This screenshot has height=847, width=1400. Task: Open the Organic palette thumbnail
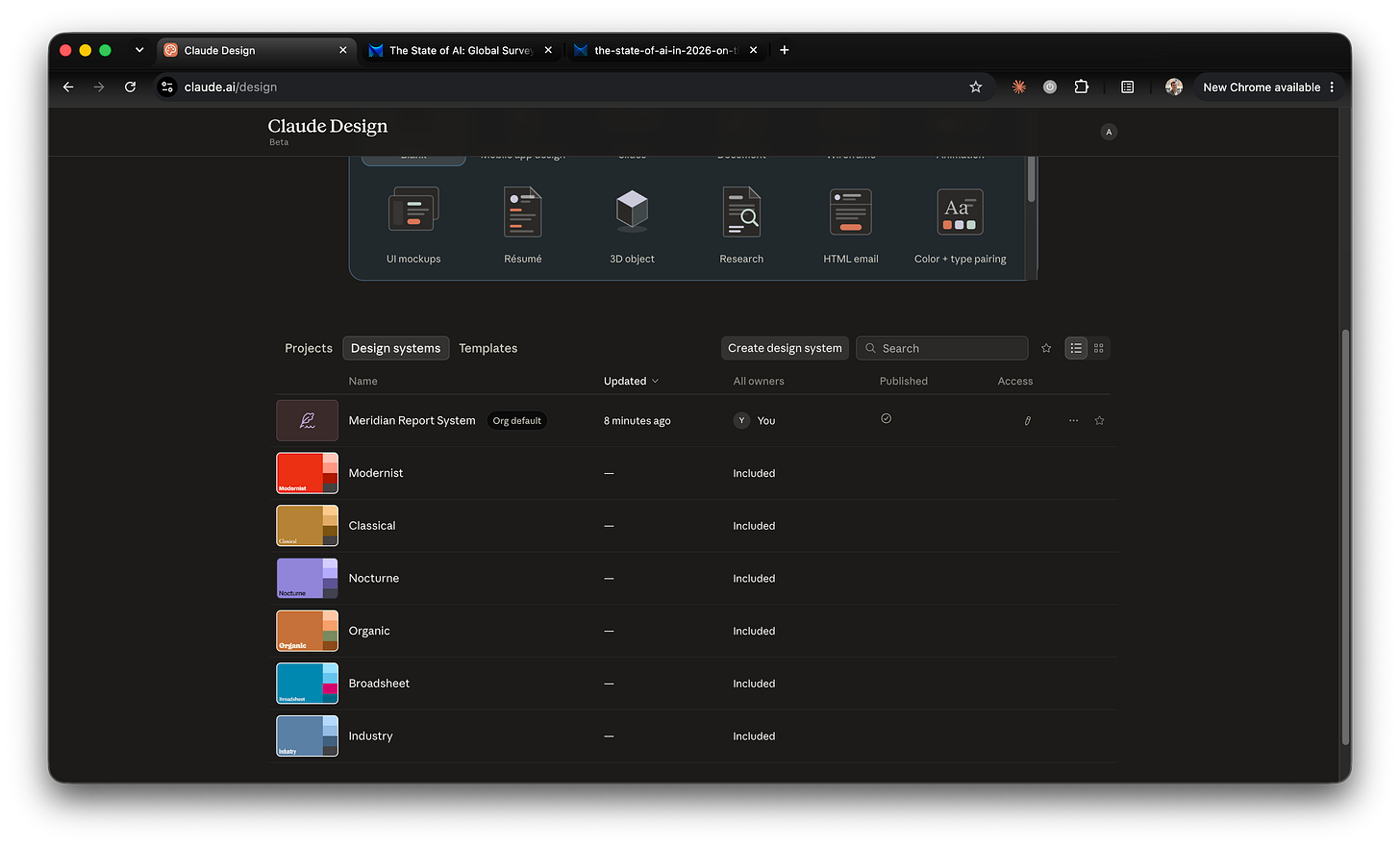308,631
